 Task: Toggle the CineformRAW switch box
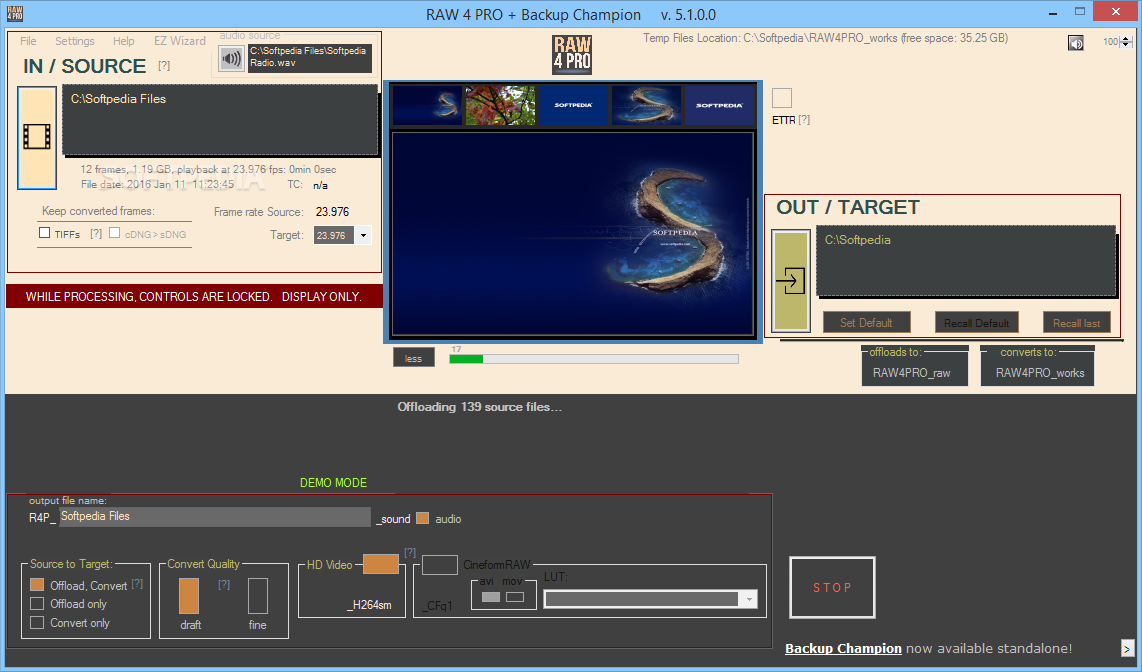click(x=440, y=564)
